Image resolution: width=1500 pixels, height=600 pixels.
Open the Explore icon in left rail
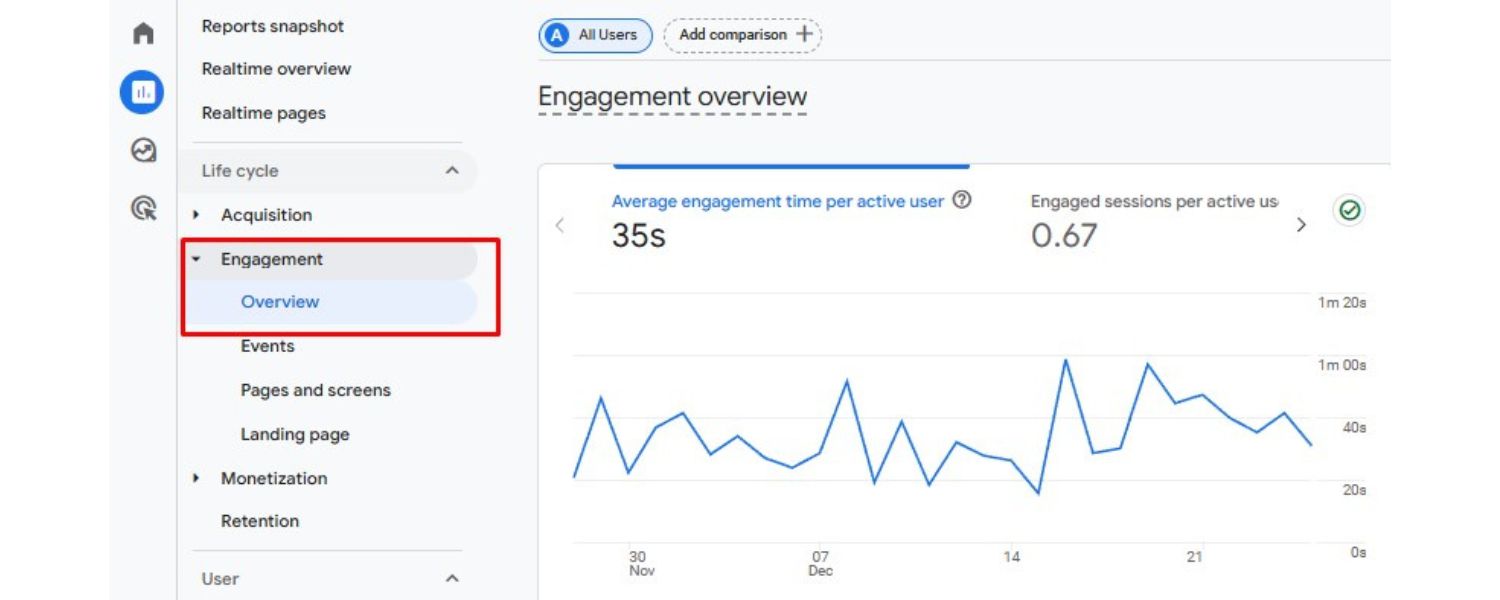(142, 150)
